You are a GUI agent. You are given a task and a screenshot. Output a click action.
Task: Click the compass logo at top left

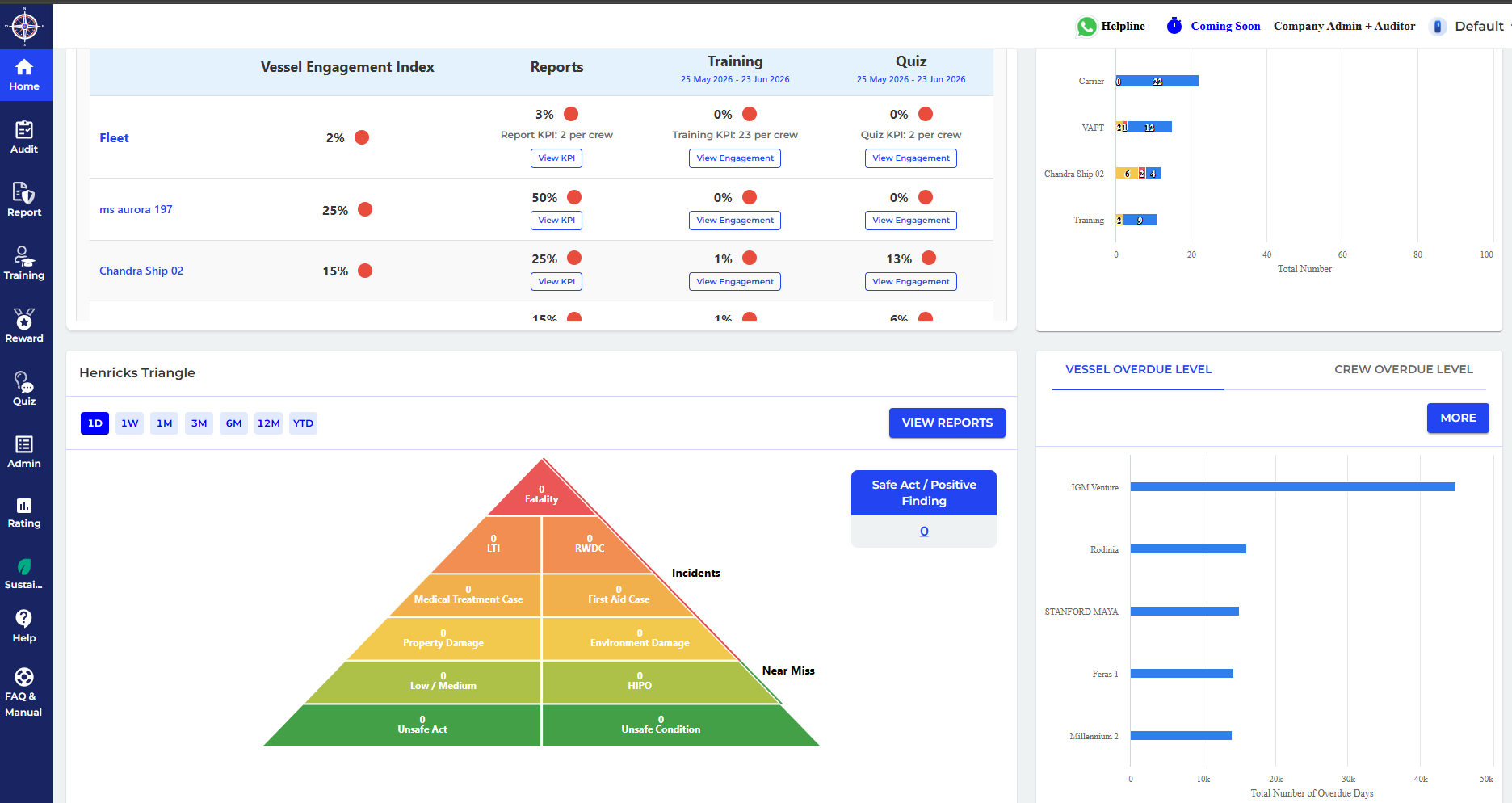coord(25,27)
